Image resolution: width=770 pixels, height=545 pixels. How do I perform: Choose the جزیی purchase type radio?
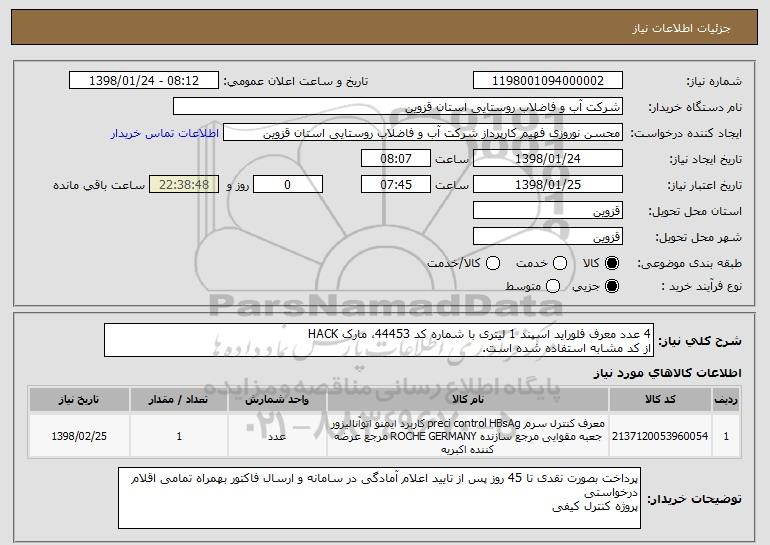pos(612,286)
